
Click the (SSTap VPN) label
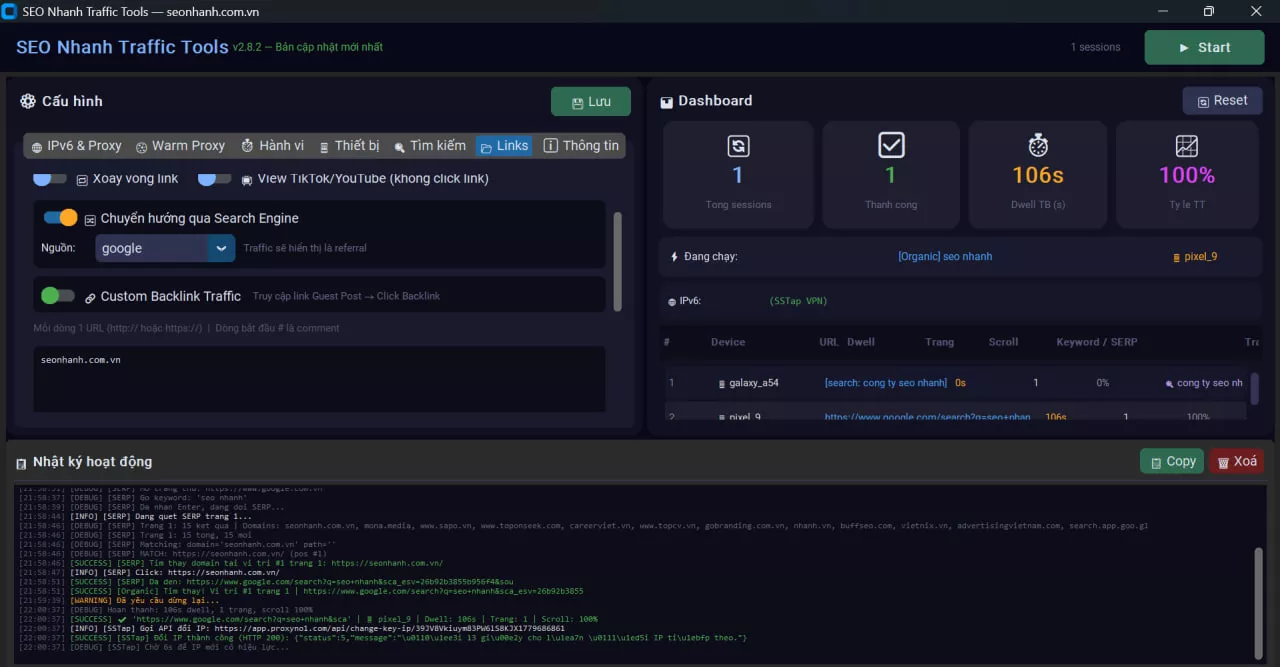tap(798, 301)
